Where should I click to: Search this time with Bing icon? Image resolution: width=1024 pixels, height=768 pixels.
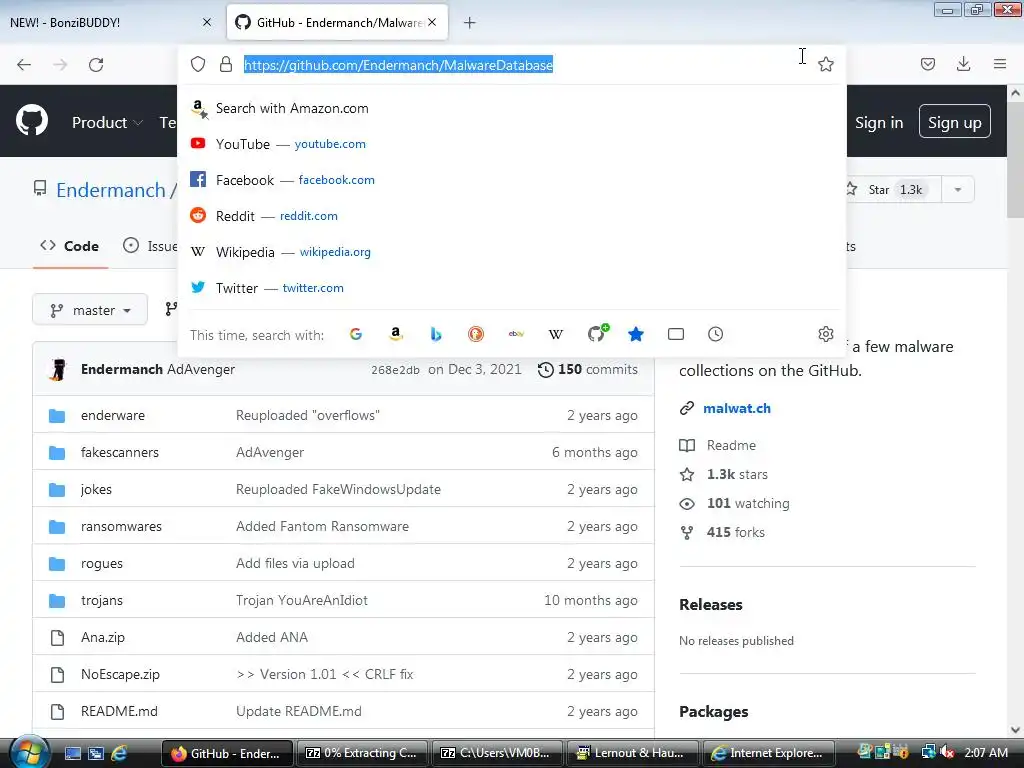[436, 334]
